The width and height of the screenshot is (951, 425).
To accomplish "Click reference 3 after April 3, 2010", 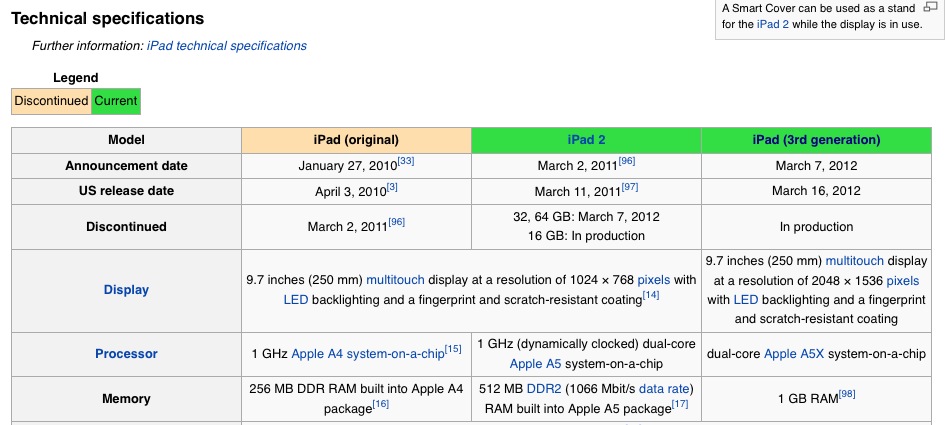I will (x=392, y=187).
